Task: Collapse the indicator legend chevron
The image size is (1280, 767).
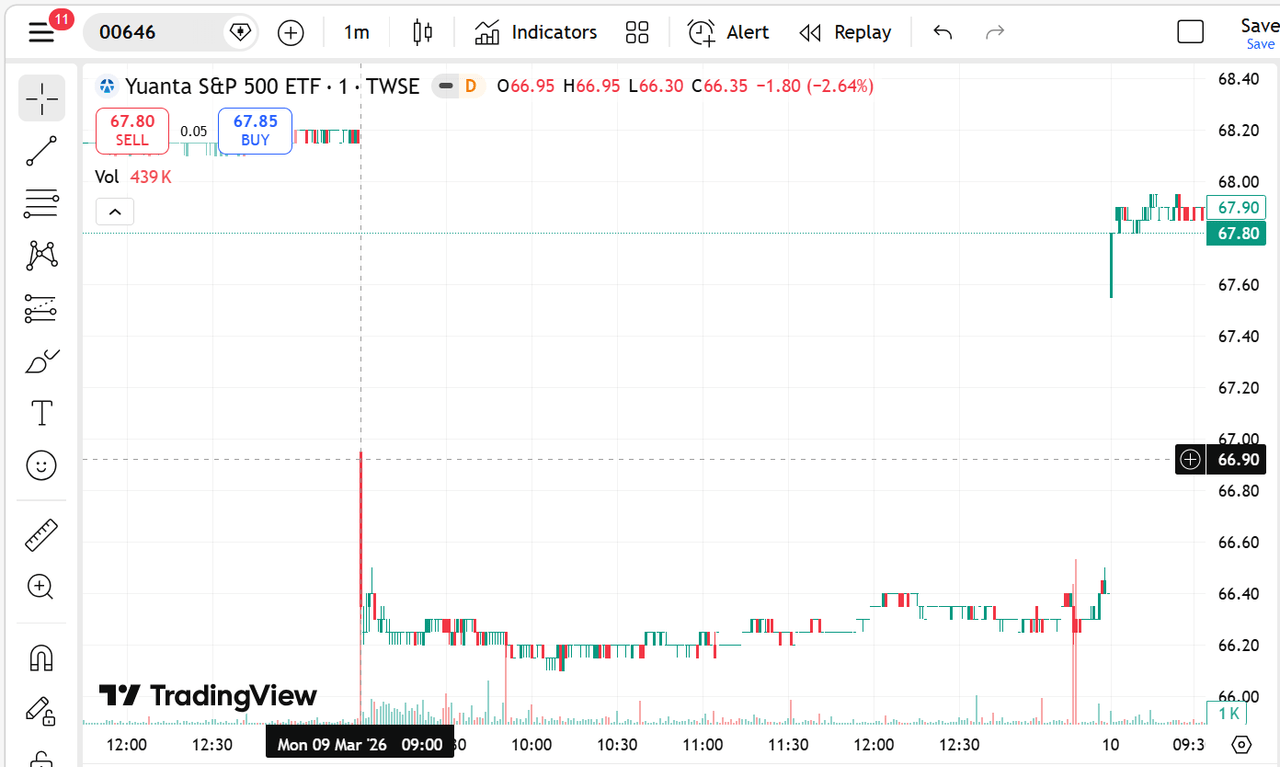Action: point(115,212)
